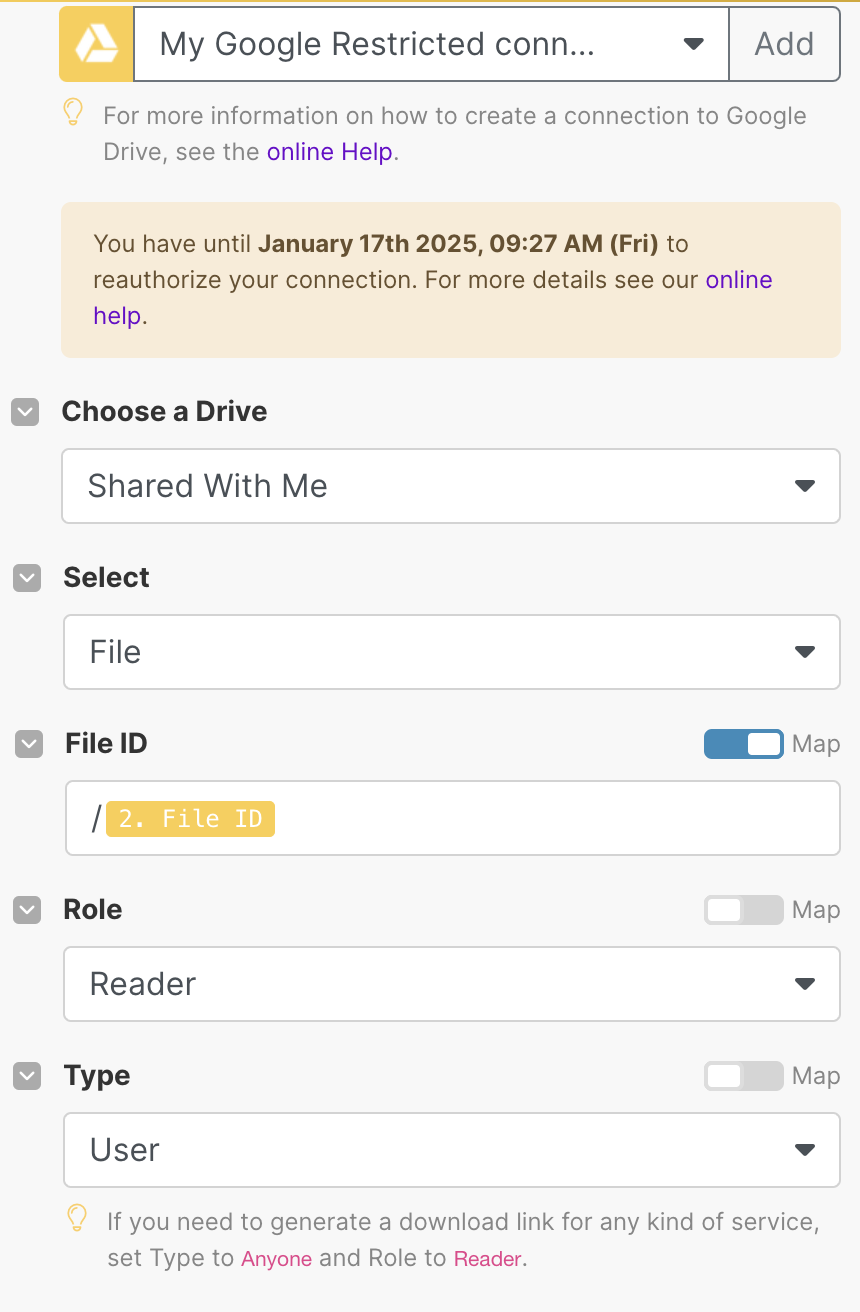This screenshot has height=1312, width=860.
Task: Click the Add connection button
Action: (x=784, y=44)
